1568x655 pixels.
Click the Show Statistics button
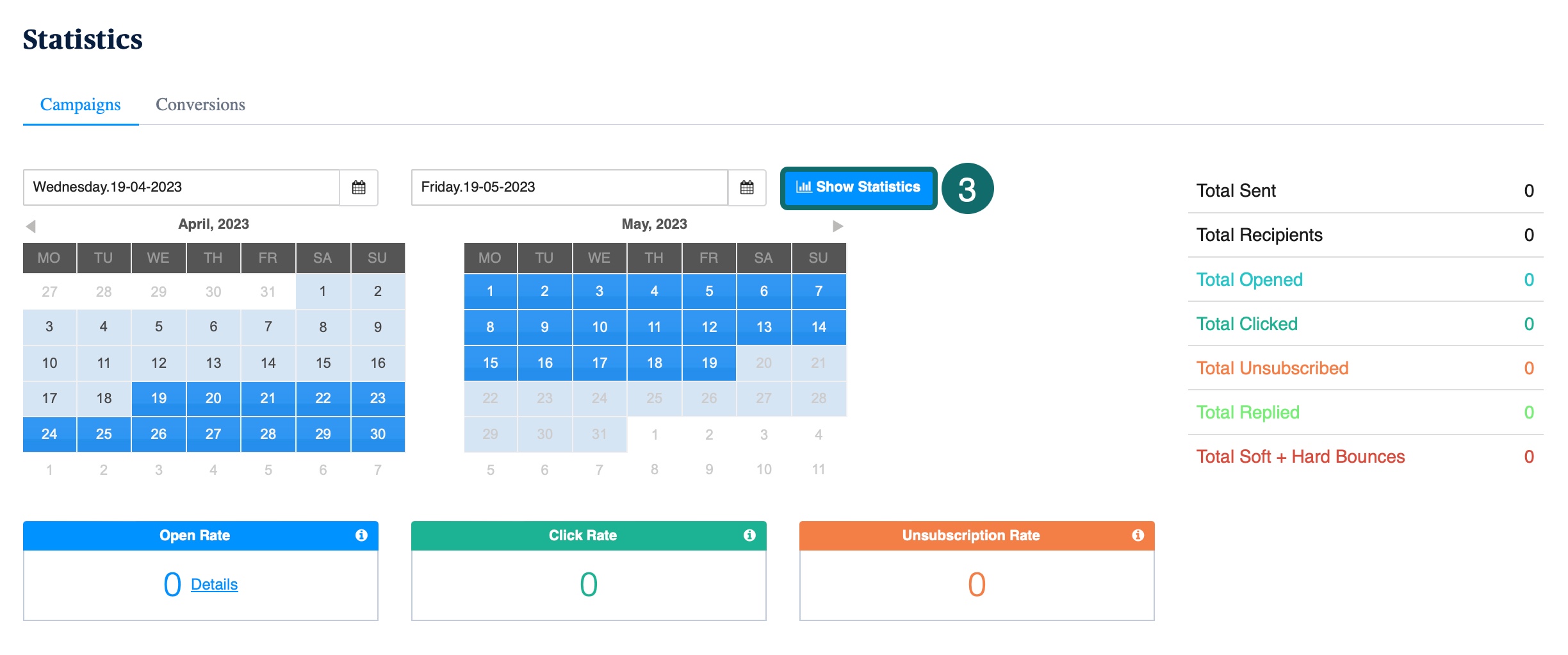(x=858, y=187)
